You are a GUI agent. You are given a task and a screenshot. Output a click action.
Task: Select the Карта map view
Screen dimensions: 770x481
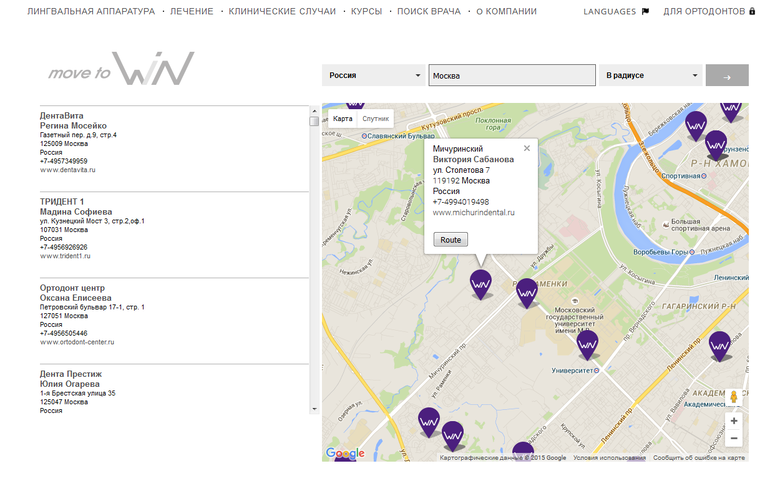342,118
